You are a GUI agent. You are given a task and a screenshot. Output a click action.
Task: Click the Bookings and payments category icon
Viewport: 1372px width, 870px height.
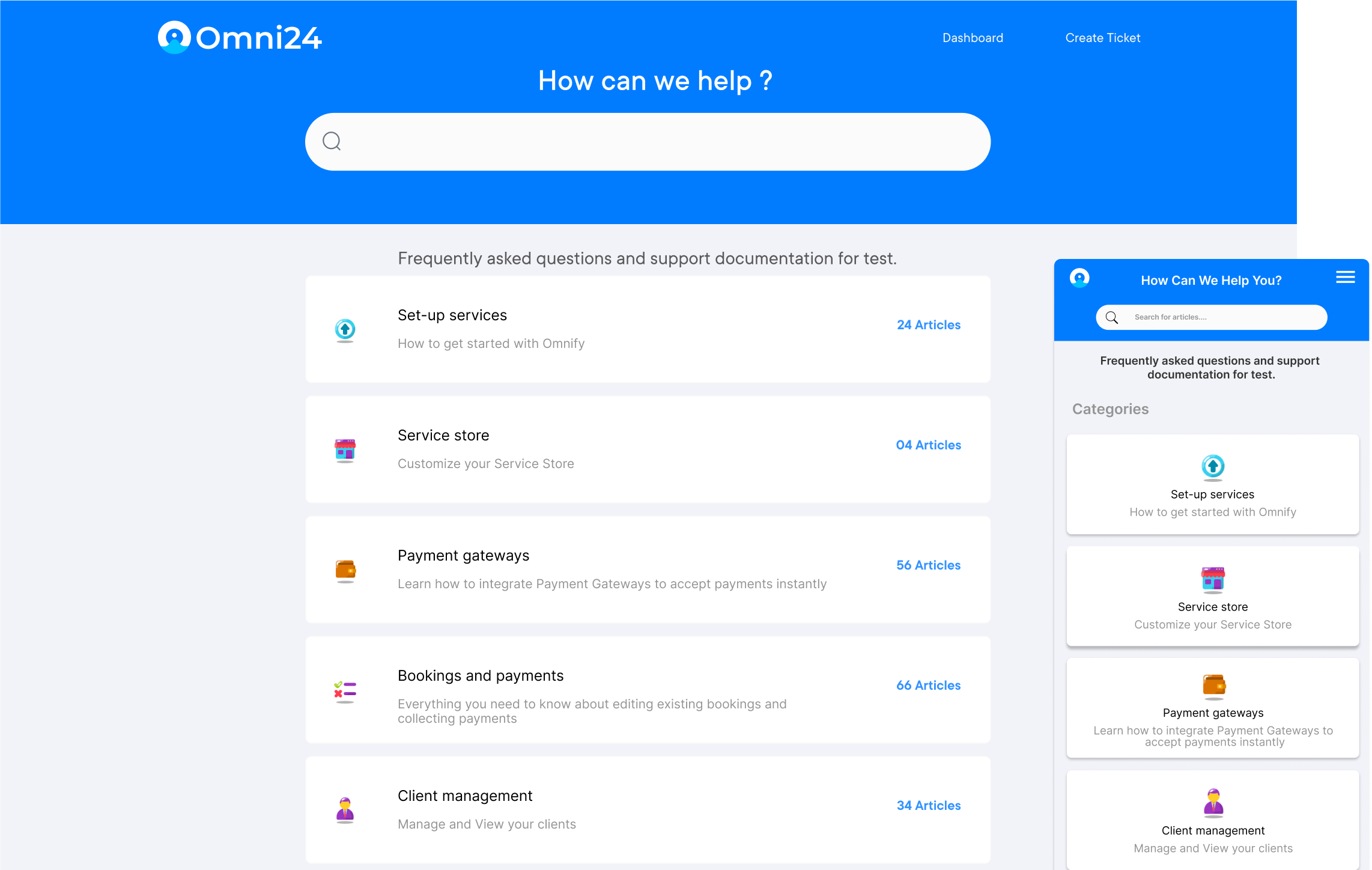pos(345,690)
